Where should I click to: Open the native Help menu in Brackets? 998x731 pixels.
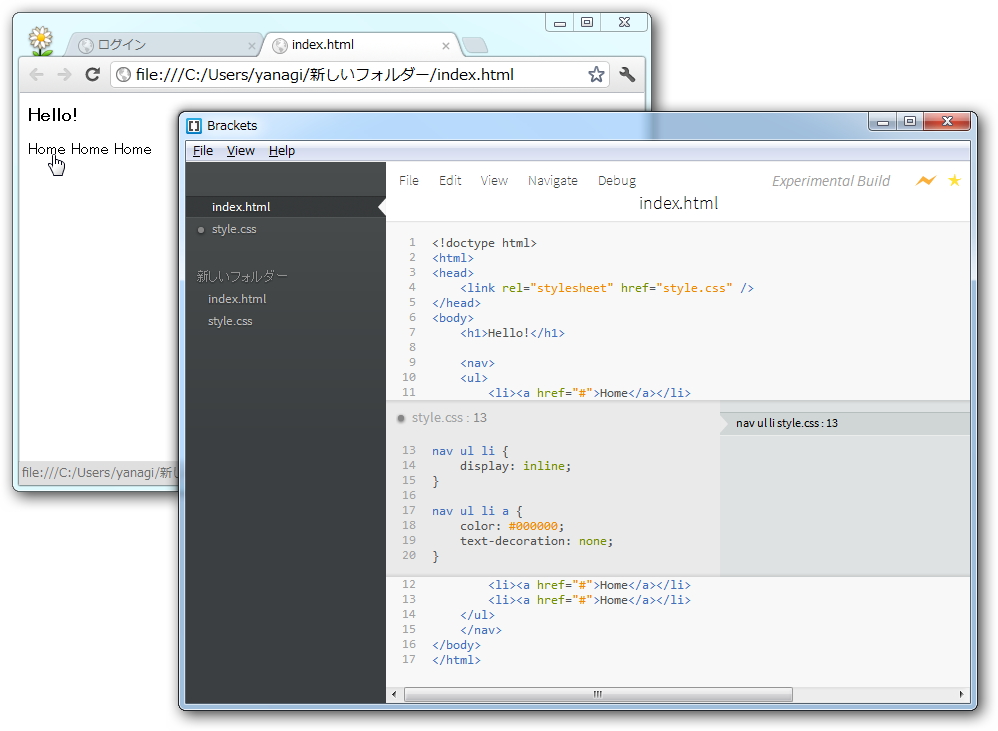pyautogui.click(x=282, y=151)
